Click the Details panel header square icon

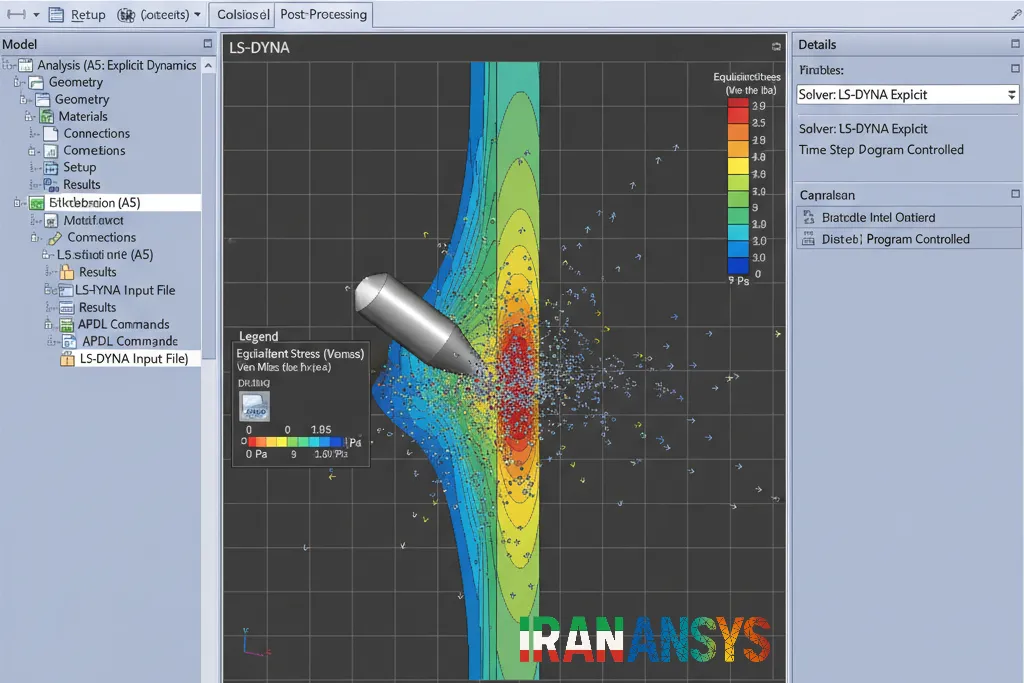coord(1015,44)
